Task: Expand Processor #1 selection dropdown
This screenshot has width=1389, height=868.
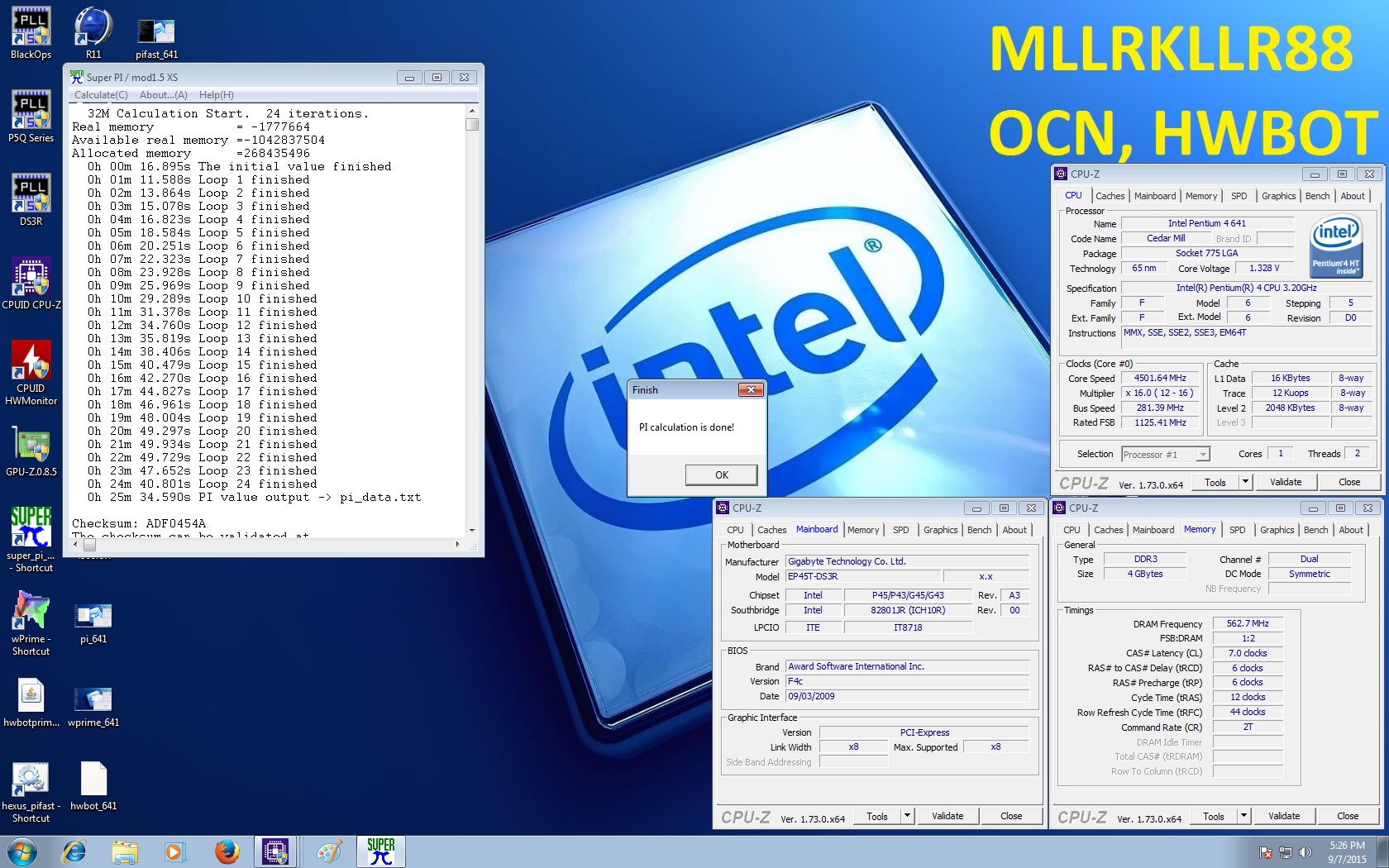Action: (1203, 455)
